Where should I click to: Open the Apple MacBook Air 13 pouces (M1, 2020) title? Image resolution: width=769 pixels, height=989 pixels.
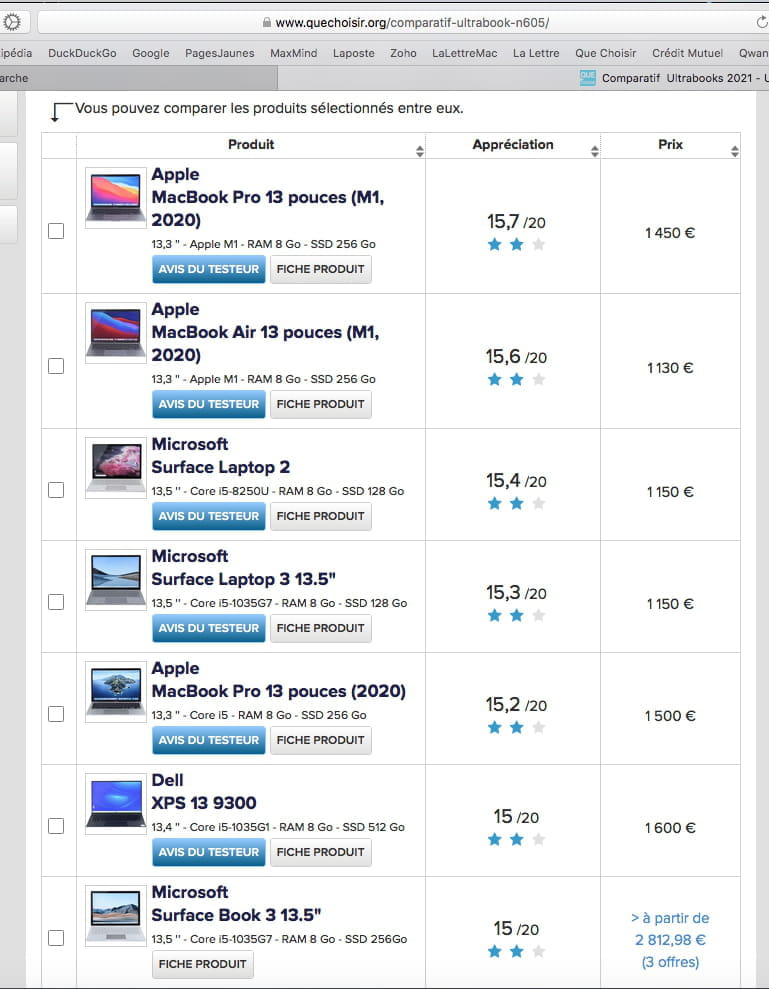click(x=265, y=332)
